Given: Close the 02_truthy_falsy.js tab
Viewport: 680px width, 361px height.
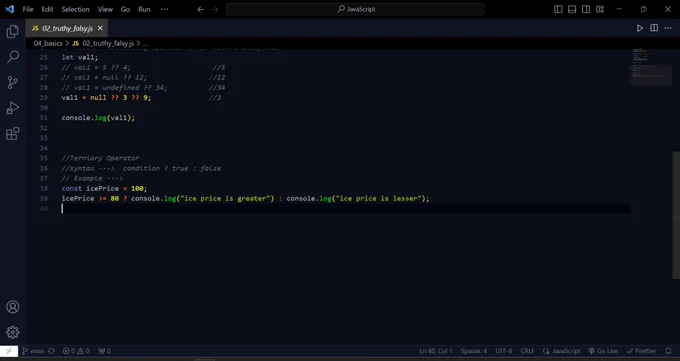Looking at the screenshot, I should tap(100, 28).
